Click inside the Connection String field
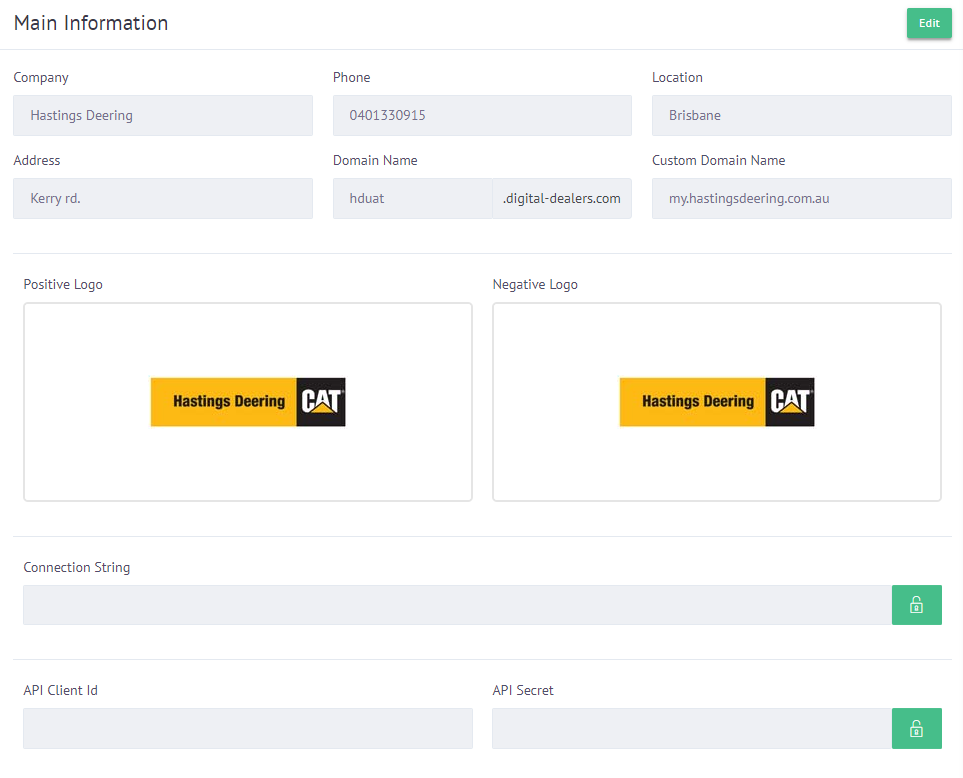 pos(457,605)
